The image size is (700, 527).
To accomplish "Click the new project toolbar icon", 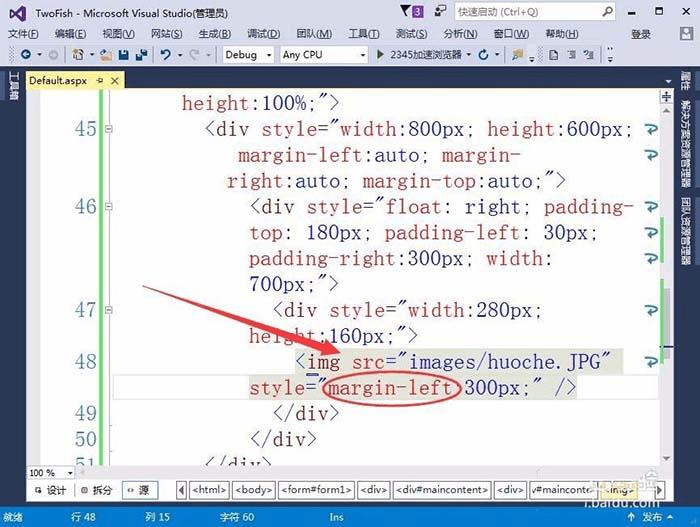I will [x=78, y=54].
